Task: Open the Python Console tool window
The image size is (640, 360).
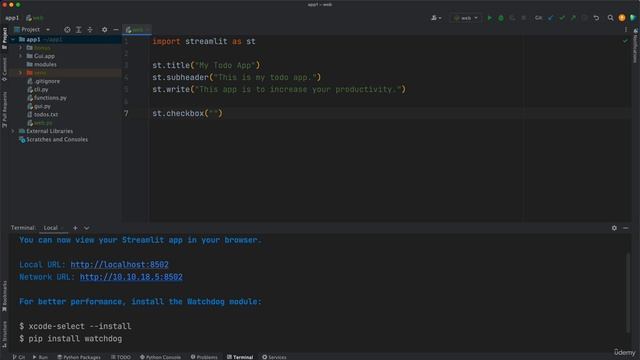Action: (x=160, y=357)
